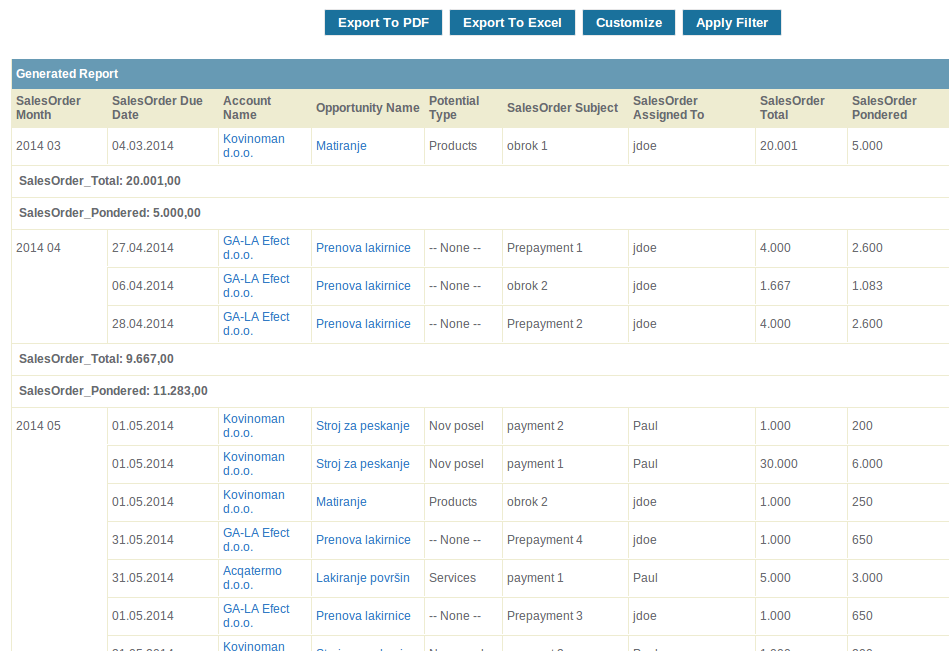The width and height of the screenshot is (949, 651).
Task: Open Prenova lakirnice in the Prepayment 3 row
Action: coord(363,616)
